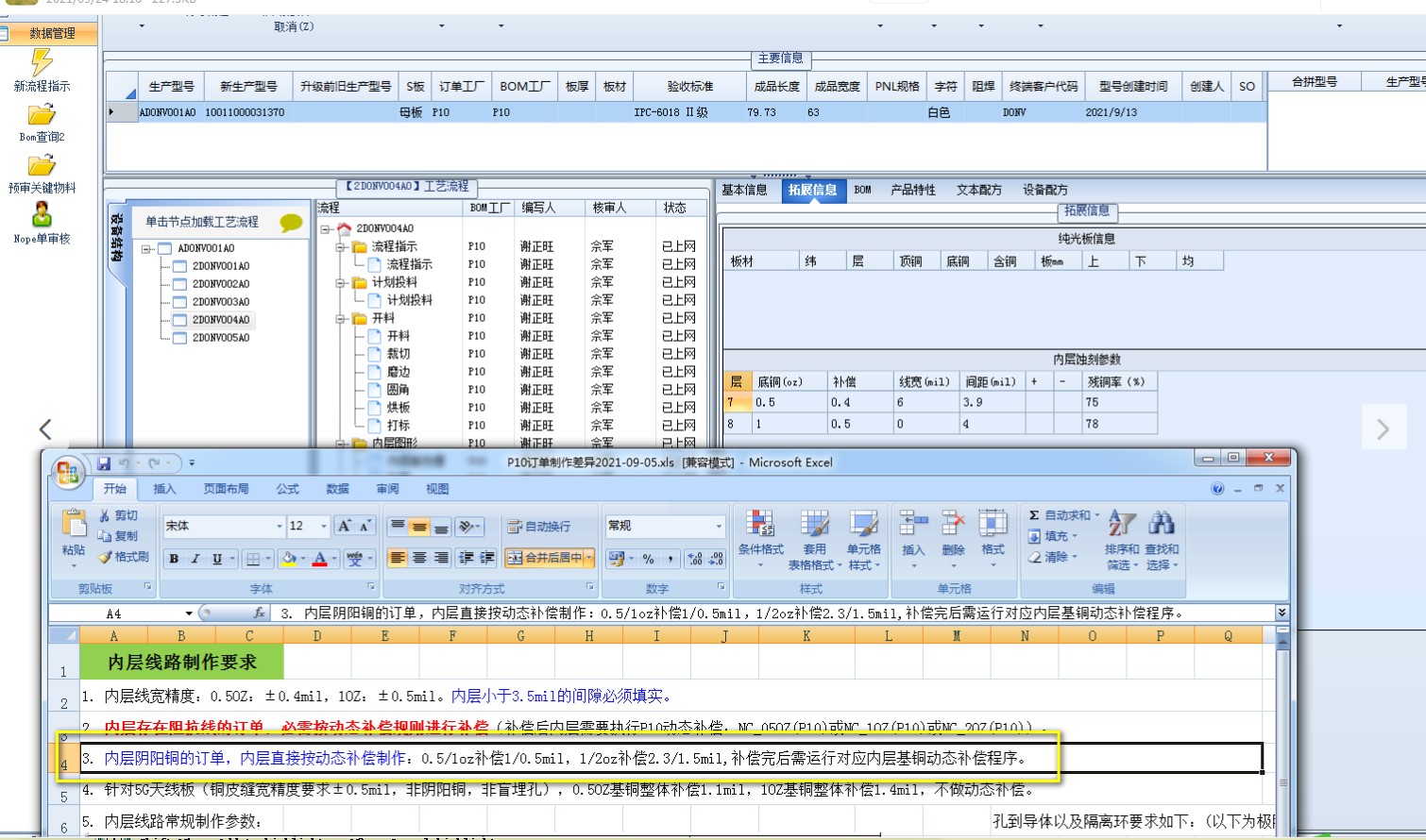Open the Bom查询2 folder icon
This screenshot has height=840, width=1426.
pyautogui.click(x=42, y=115)
